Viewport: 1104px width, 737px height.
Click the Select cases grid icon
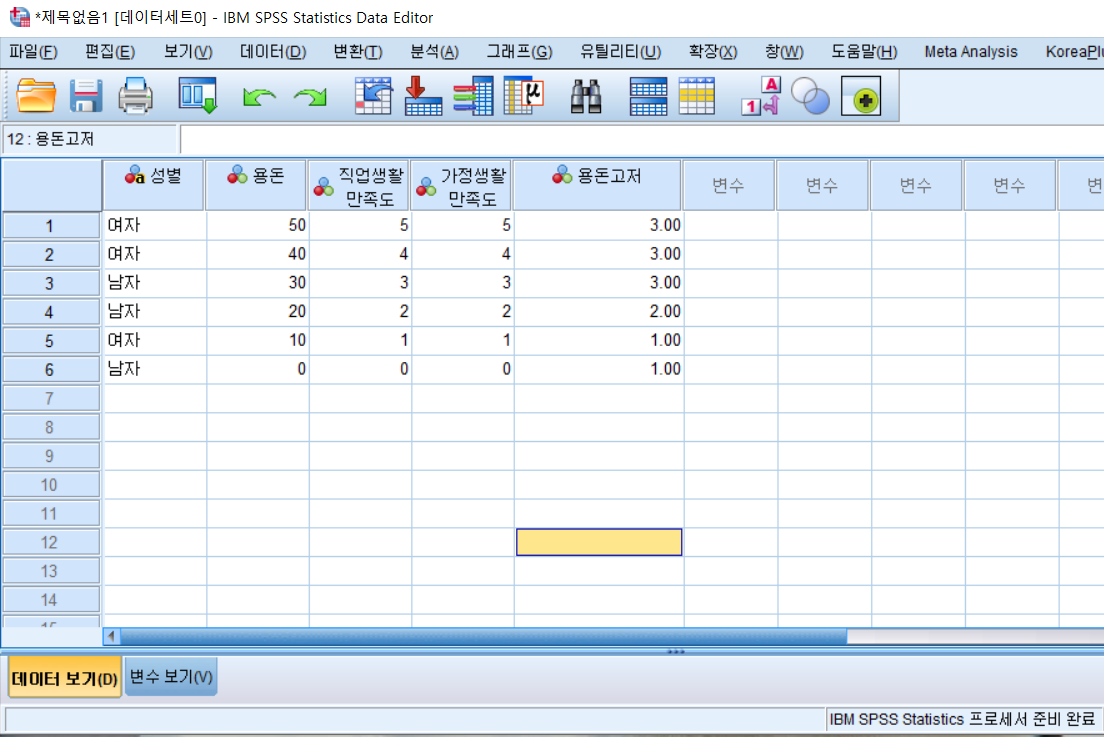[x=697, y=96]
